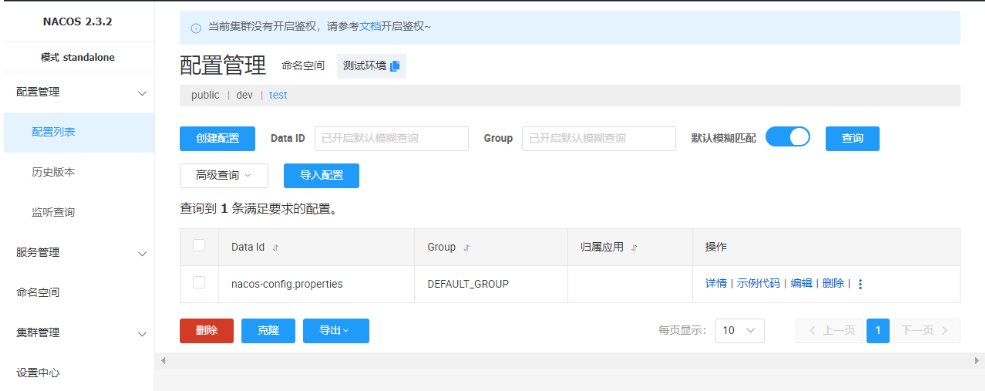Image resolution: width=985 pixels, height=391 pixels.
Task: Open 示例代码 for nacos-config.properties
Action: [x=758, y=284]
